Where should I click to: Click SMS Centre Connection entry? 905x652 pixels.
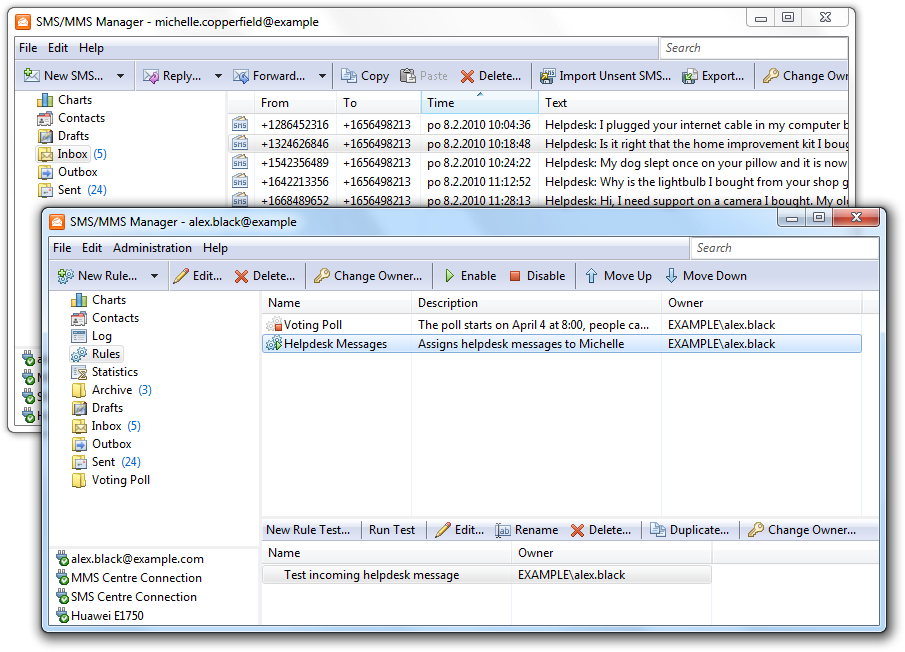[126, 597]
